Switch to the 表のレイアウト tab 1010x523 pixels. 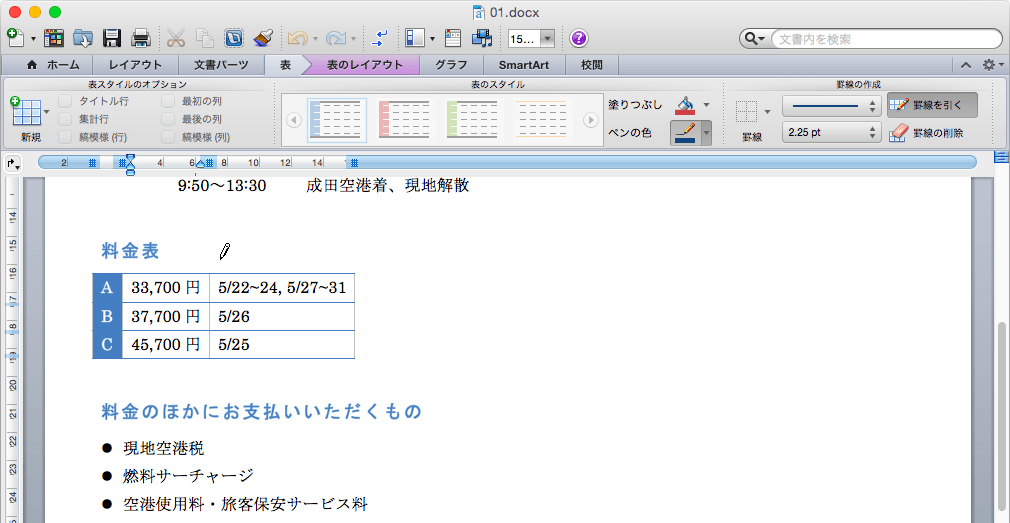(x=365, y=64)
